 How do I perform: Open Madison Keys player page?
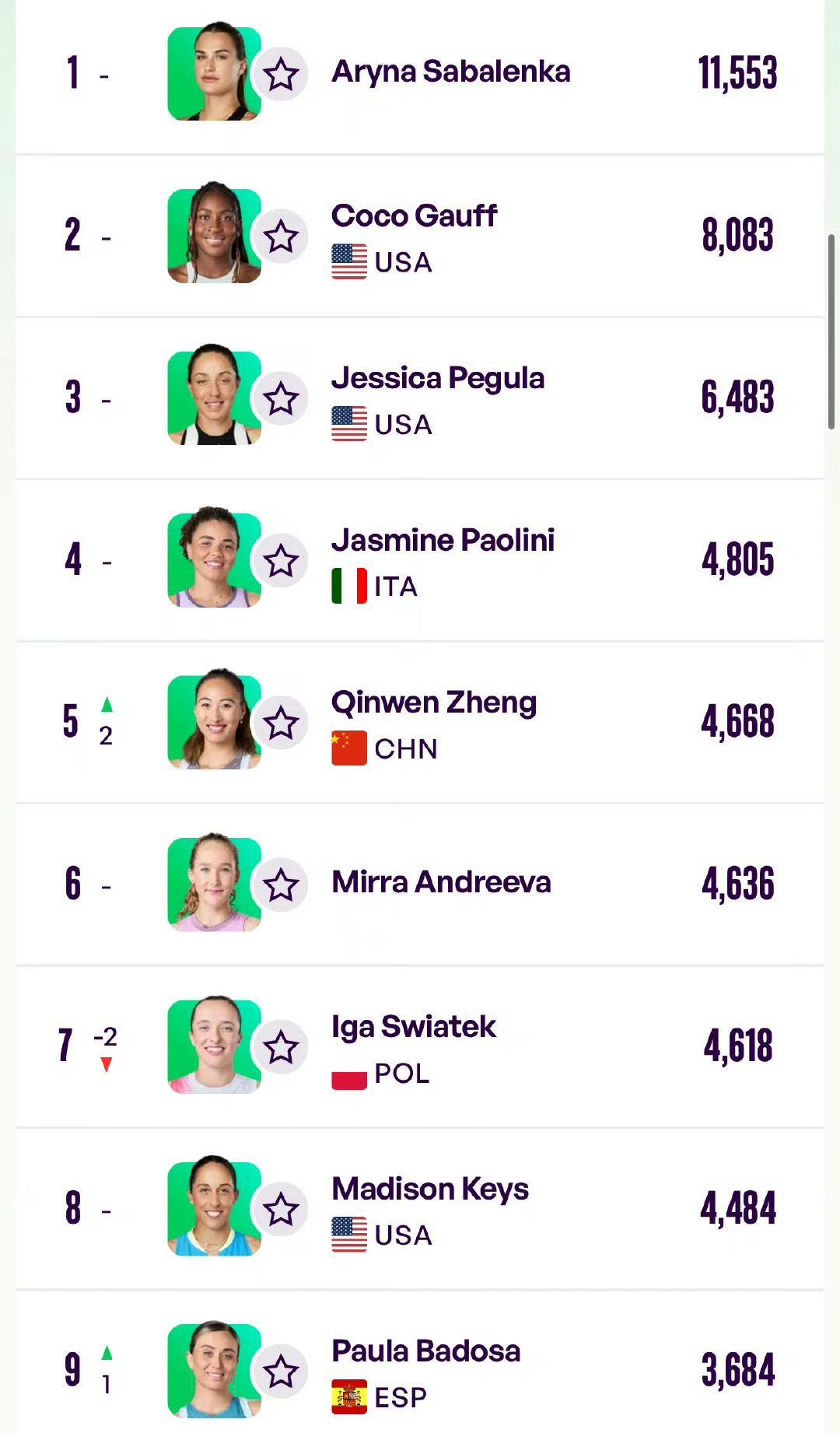(430, 1189)
